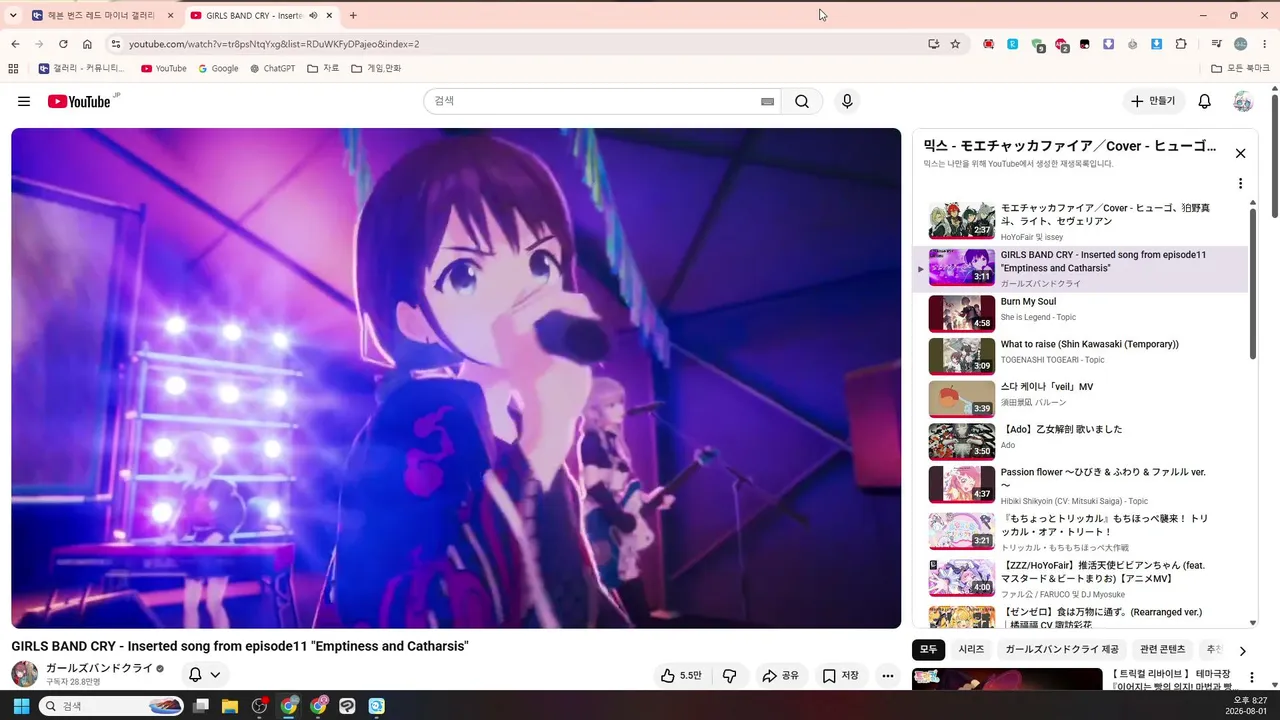View site information icon in address bar

tap(116, 44)
